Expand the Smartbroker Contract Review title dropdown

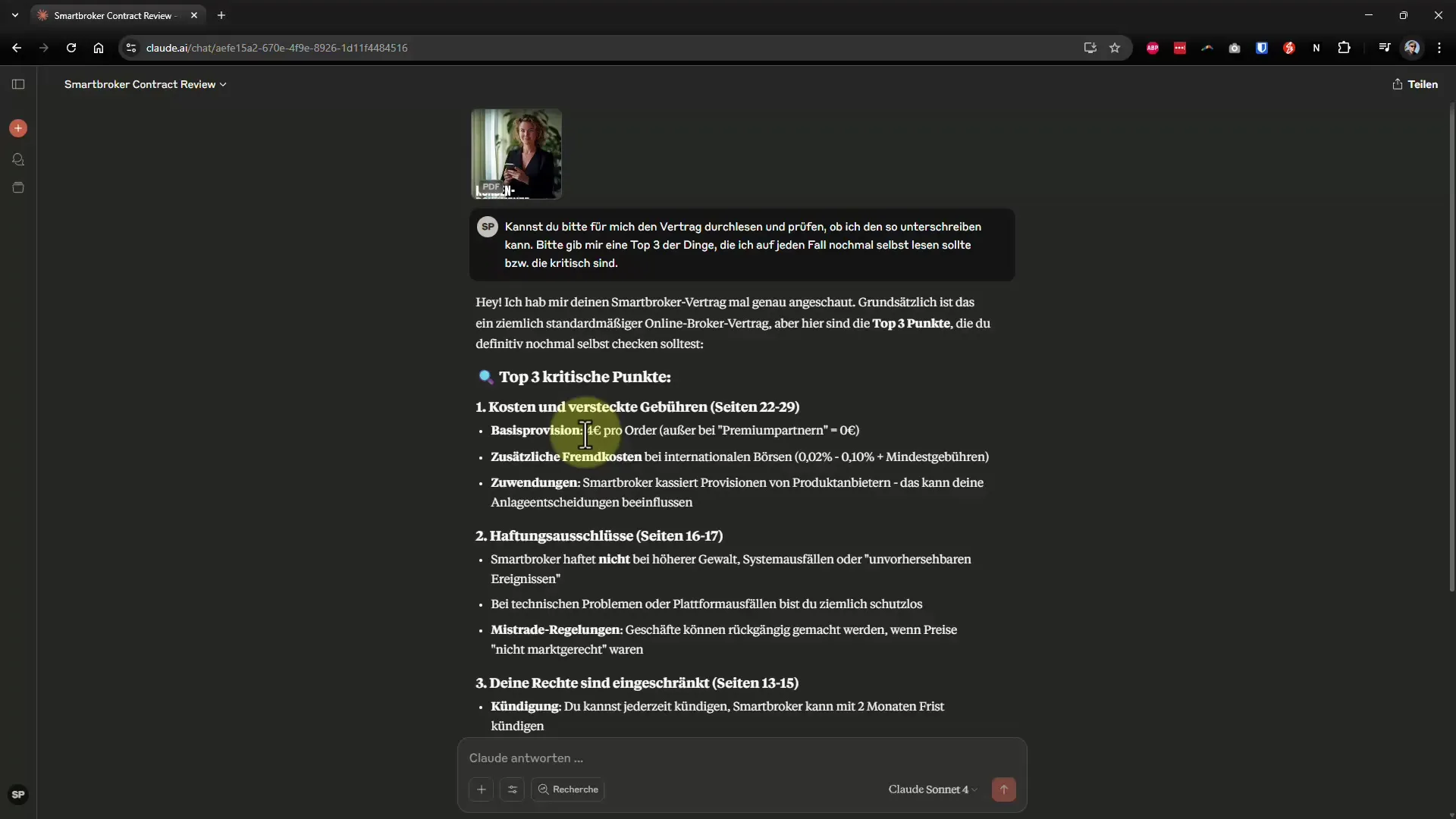tap(146, 84)
